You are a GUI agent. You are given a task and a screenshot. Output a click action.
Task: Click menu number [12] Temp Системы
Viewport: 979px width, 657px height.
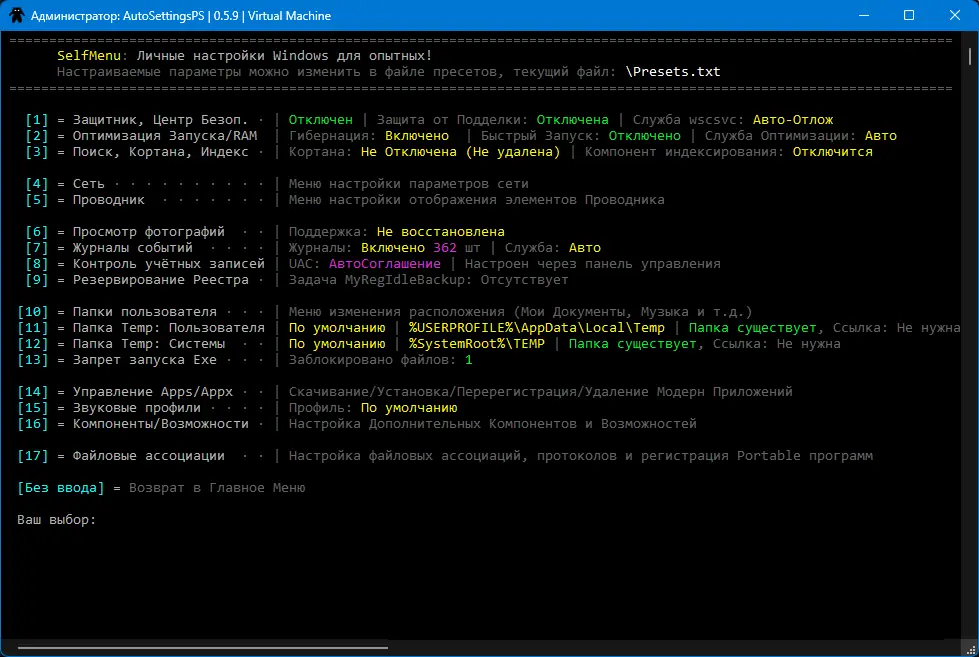click(x=32, y=343)
